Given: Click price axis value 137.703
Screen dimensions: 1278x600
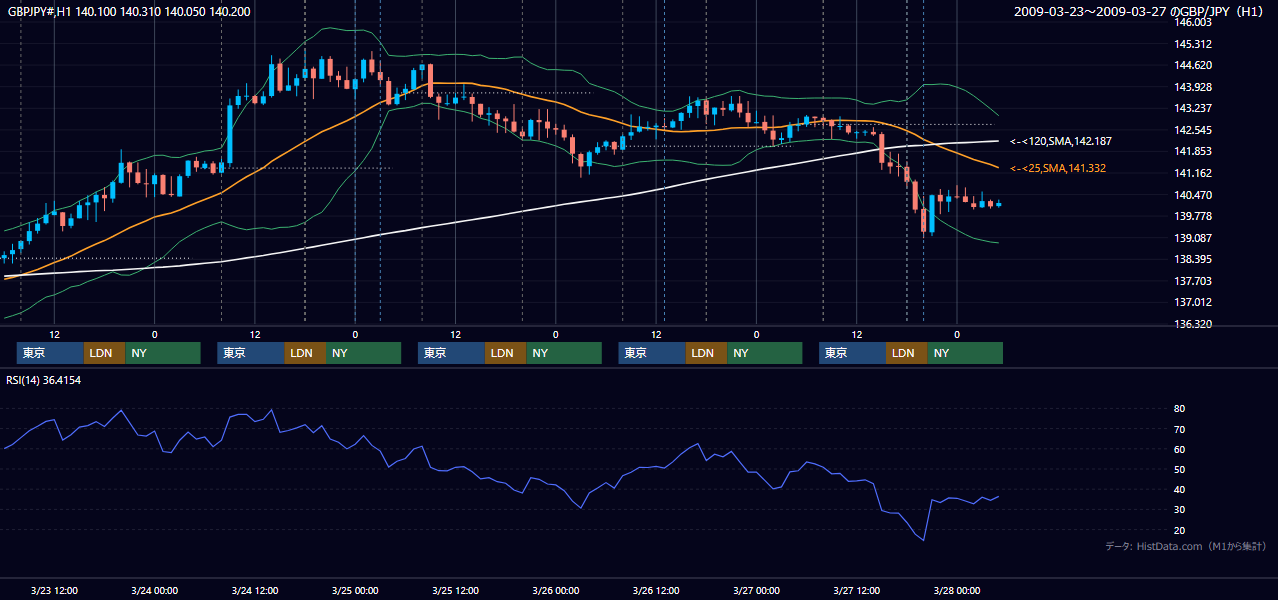Looking at the screenshot, I should pyautogui.click(x=1192, y=281).
